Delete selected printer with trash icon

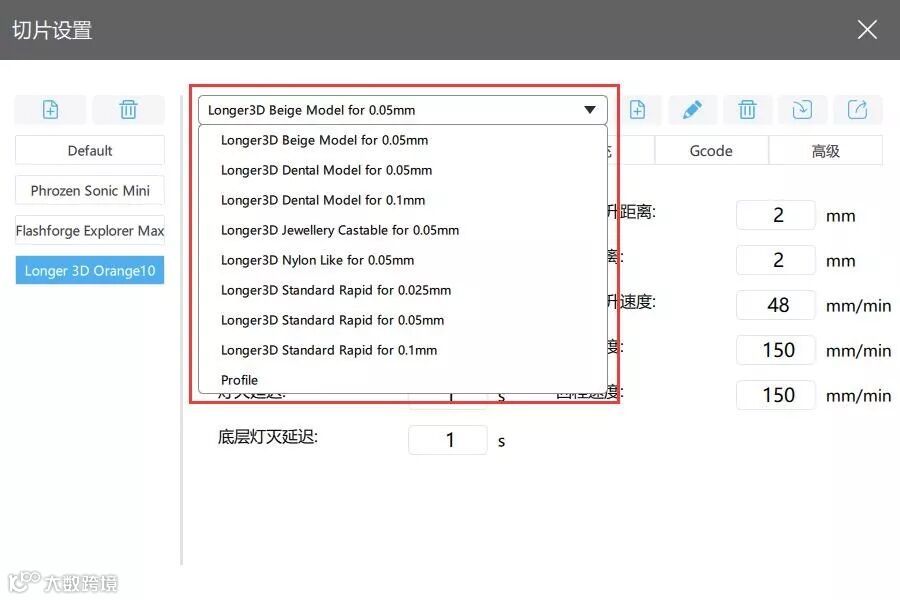[128, 109]
